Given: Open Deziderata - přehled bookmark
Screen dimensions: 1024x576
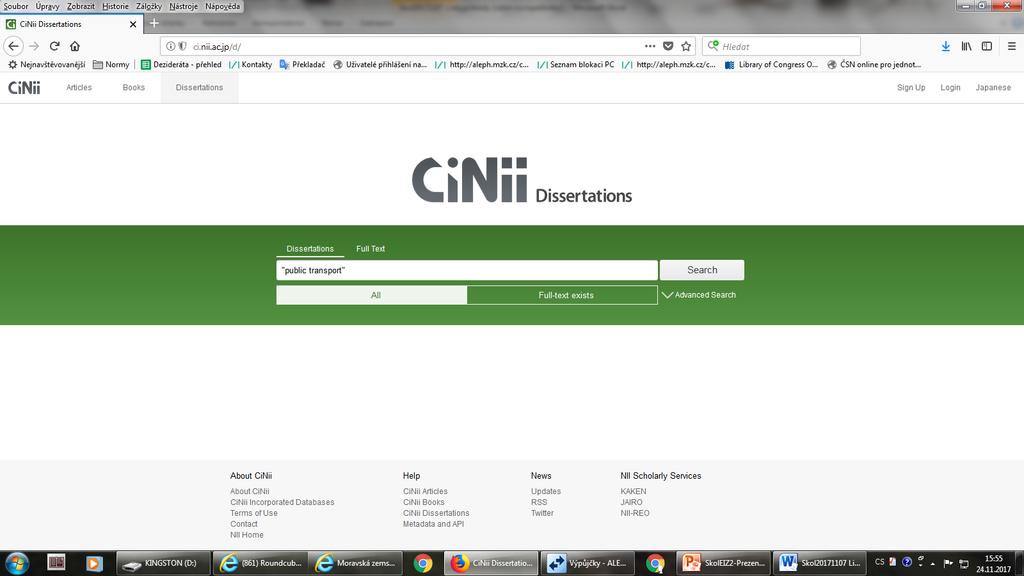Looking at the screenshot, I should 181,65.
